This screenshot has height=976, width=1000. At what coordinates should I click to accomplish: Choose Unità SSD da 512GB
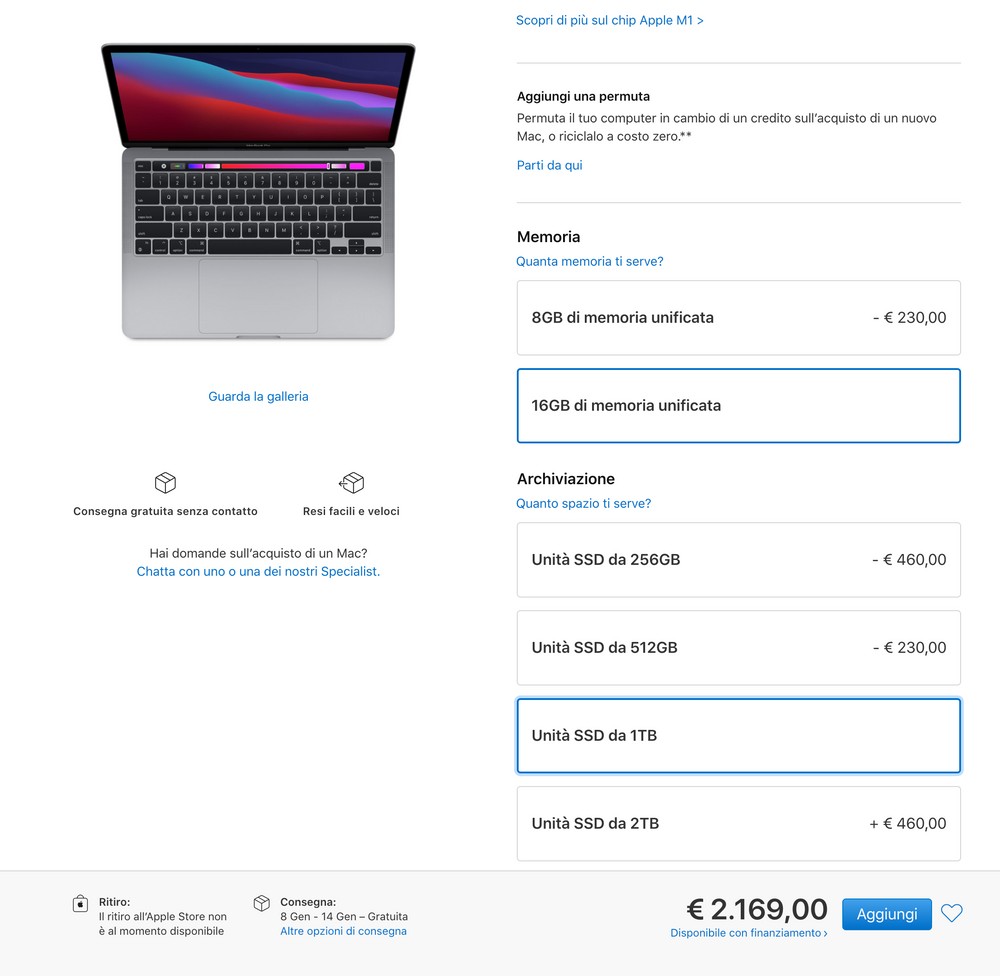tap(739, 648)
